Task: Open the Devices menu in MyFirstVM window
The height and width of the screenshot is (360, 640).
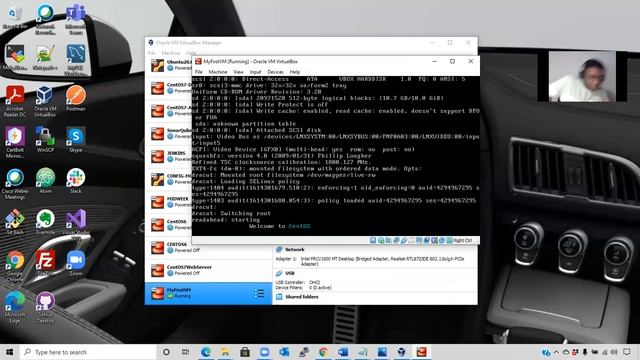Action: (x=276, y=72)
